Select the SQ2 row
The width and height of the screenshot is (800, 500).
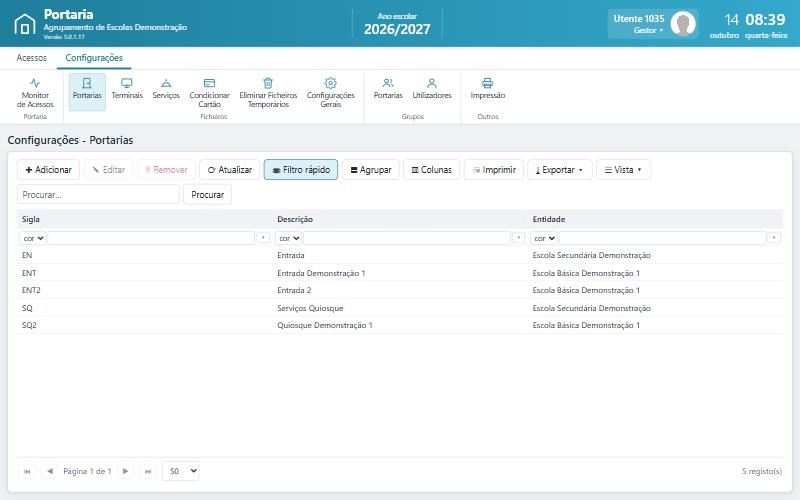click(x=400, y=326)
